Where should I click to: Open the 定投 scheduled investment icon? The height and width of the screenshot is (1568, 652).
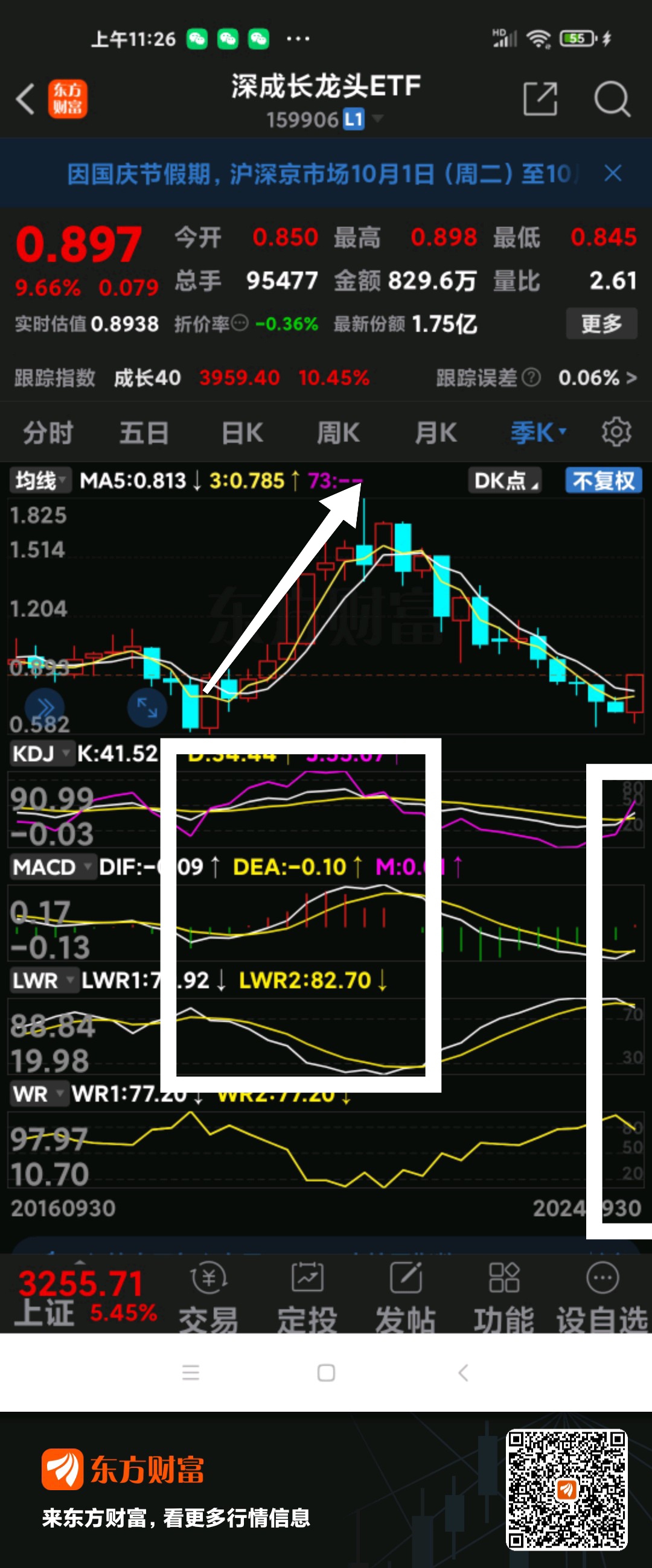(x=307, y=1298)
